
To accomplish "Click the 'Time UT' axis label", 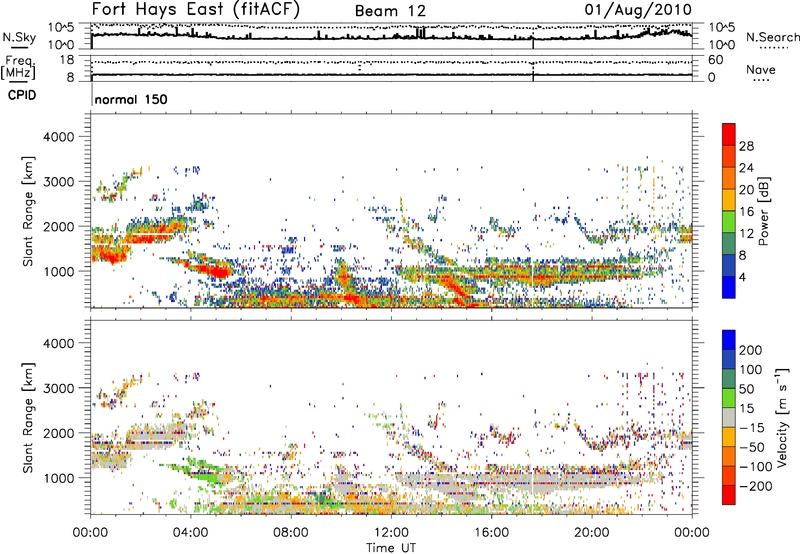I will [391, 548].
